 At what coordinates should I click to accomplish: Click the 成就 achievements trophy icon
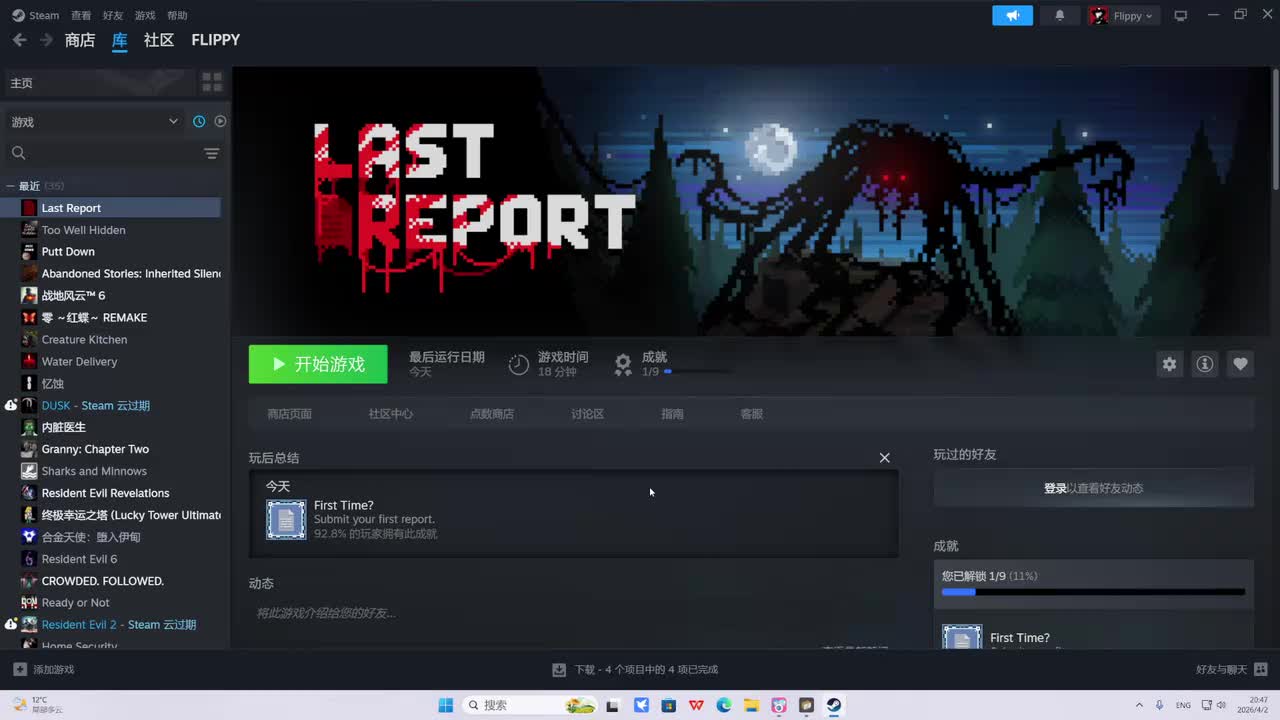(623, 364)
